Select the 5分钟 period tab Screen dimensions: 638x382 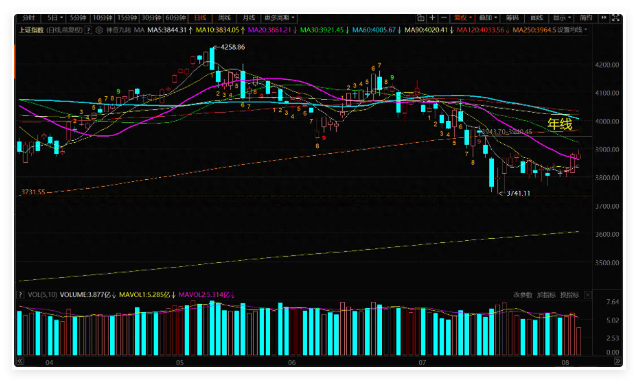(78, 18)
